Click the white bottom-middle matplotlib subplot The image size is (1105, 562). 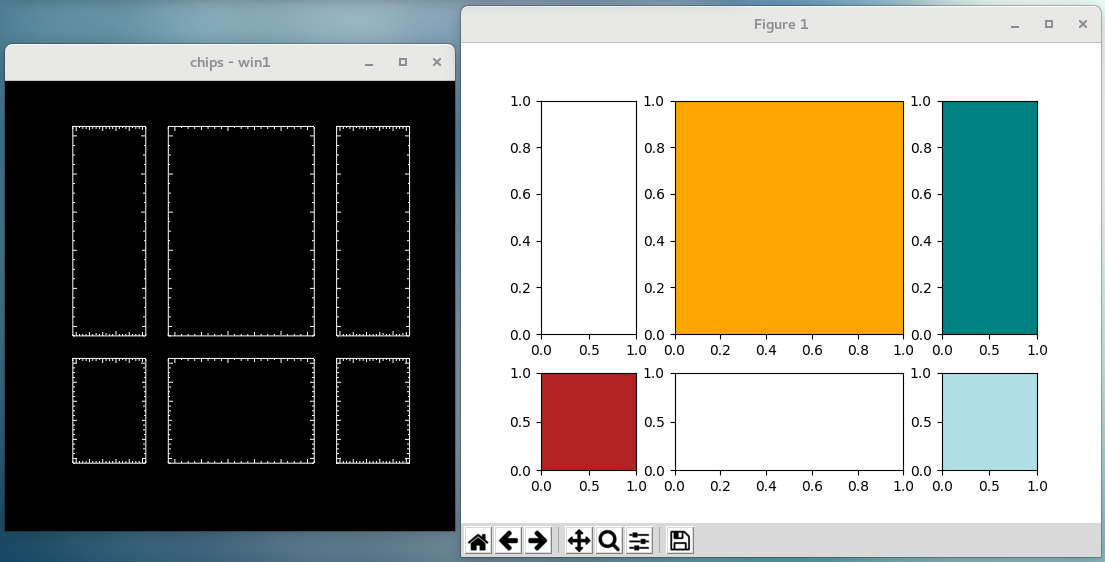788,421
